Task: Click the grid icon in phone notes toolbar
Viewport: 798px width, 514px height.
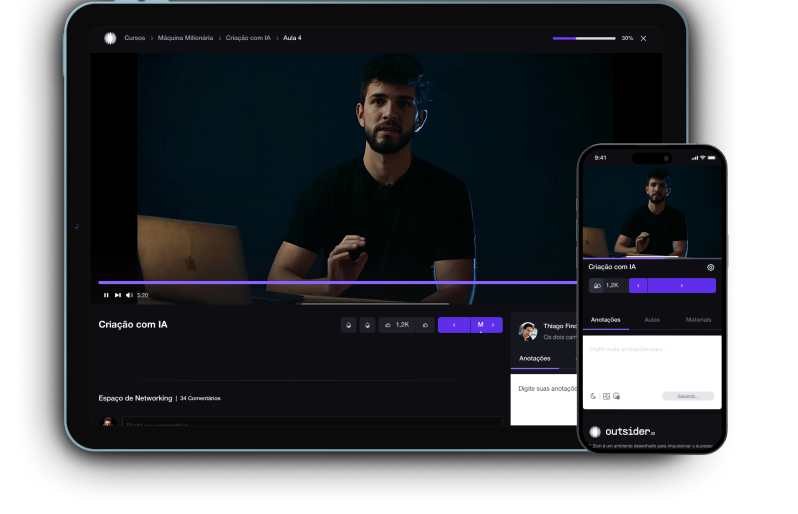Action: [606, 396]
